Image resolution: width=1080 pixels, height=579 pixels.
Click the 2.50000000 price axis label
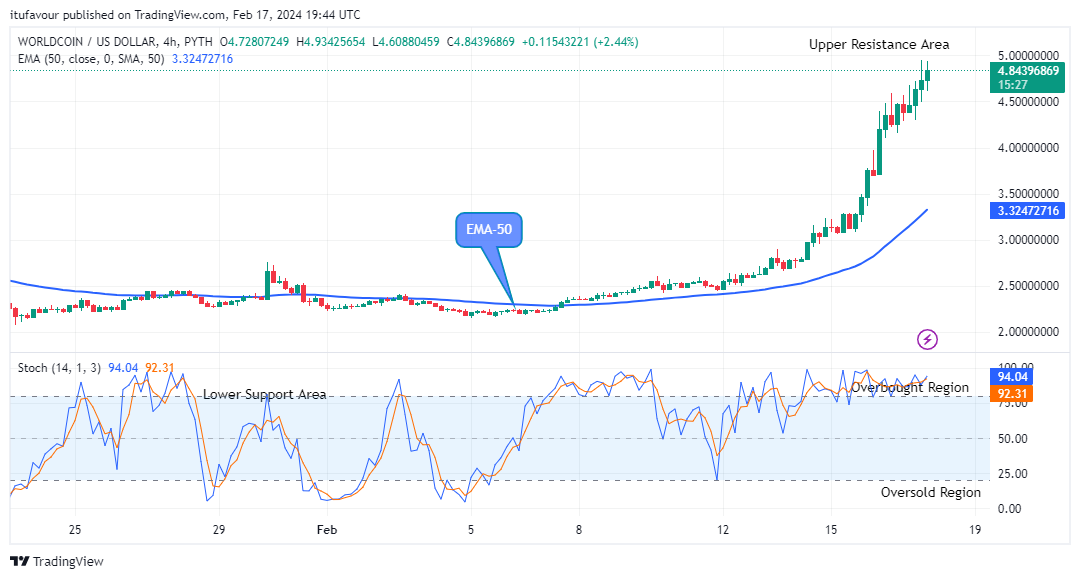pyautogui.click(x=1028, y=286)
